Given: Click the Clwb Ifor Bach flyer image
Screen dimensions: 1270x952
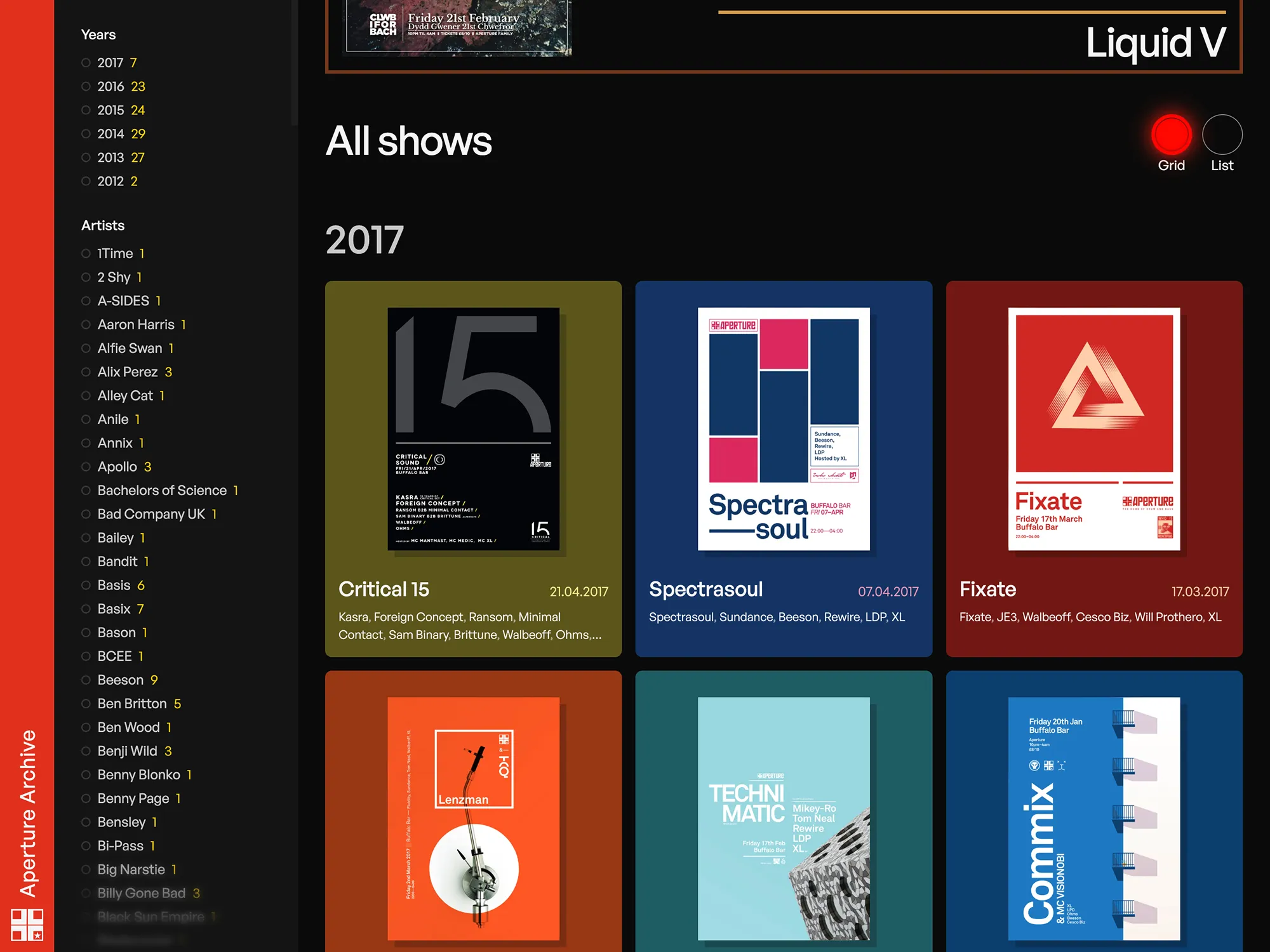Looking at the screenshot, I should click(x=457, y=27).
